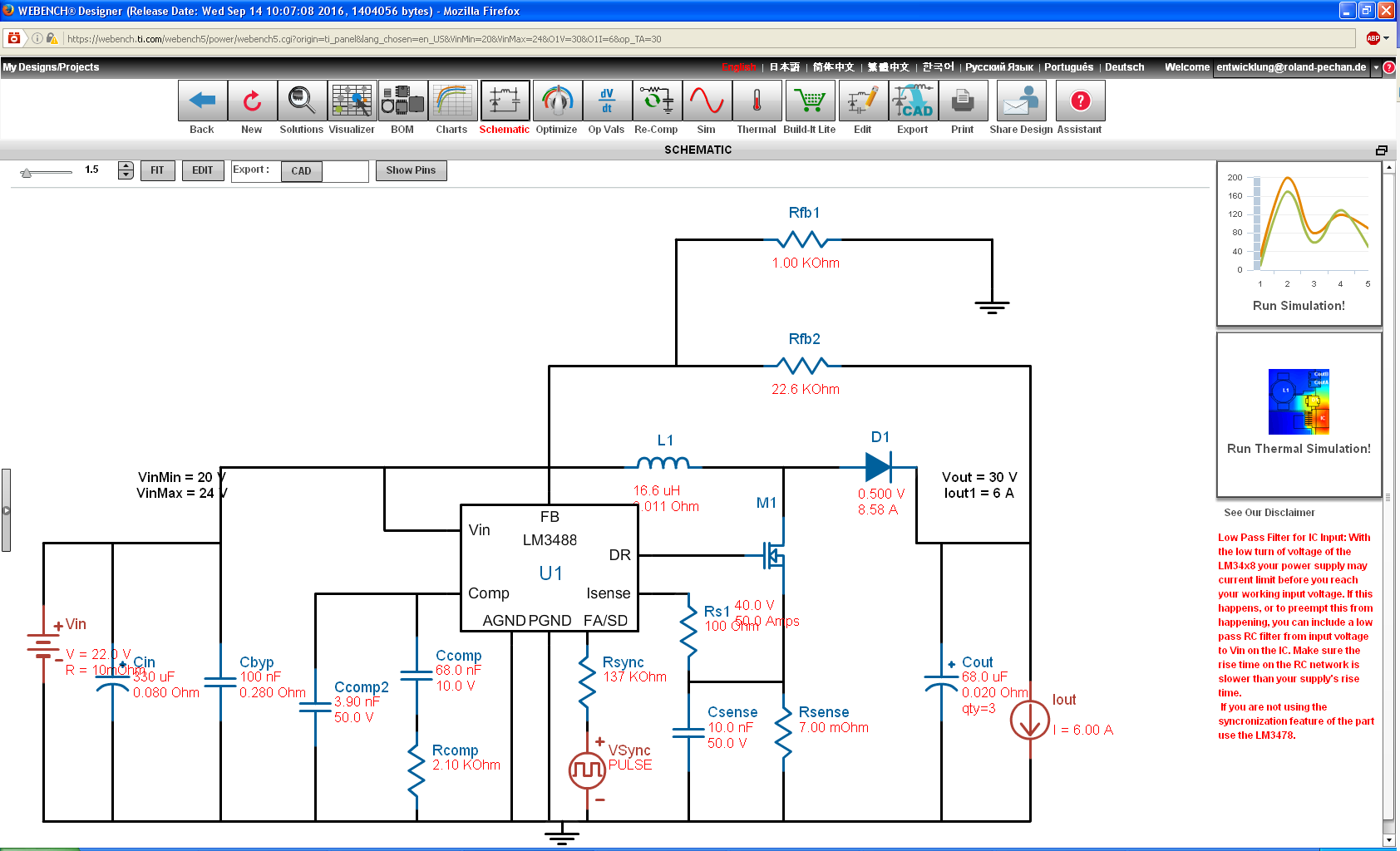Open See Our Disclaimer link
Image resolution: width=1400 pixels, height=851 pixels.
(x=1269, y=513)
